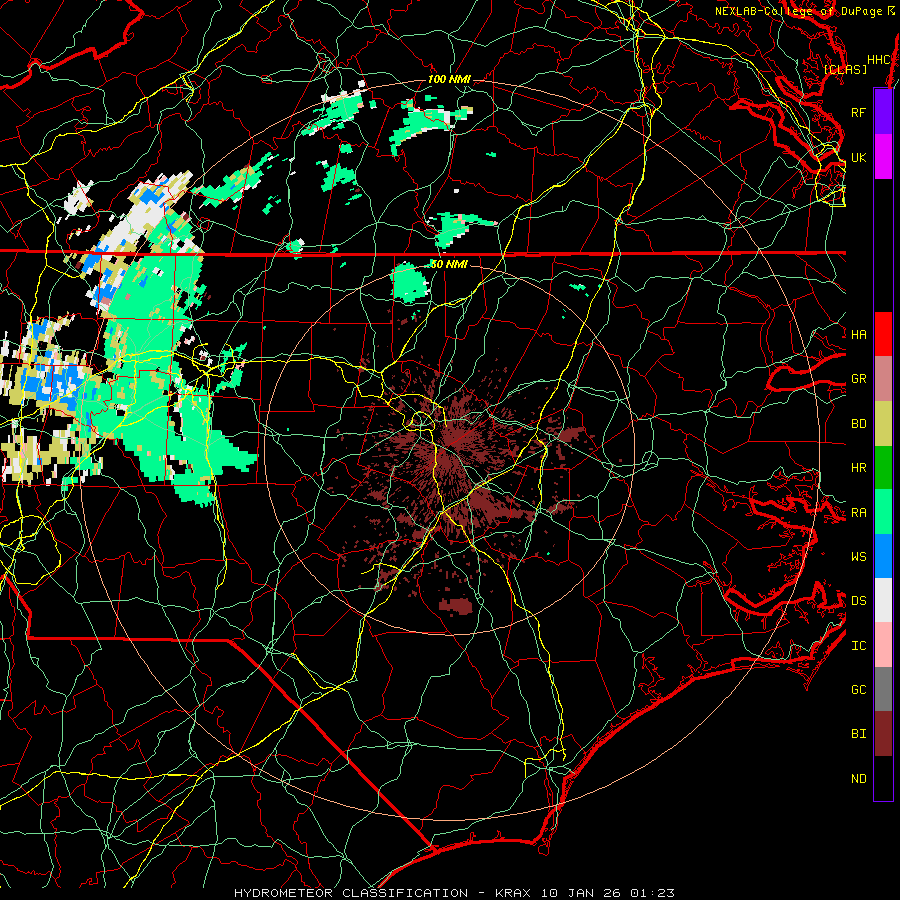Select the "UK" legend label
The width and height of the screenshot is (900, 900).
(x=859, y=157)
